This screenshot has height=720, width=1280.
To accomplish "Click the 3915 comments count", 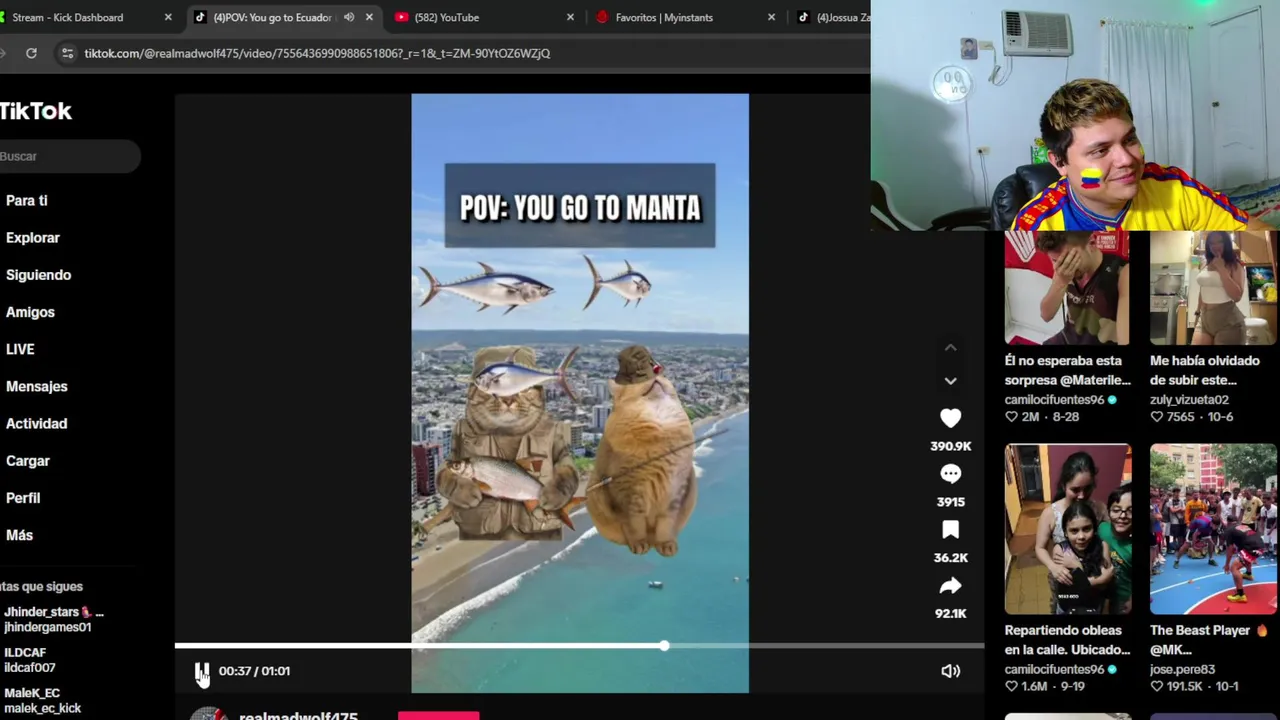I will coord(950,502).
